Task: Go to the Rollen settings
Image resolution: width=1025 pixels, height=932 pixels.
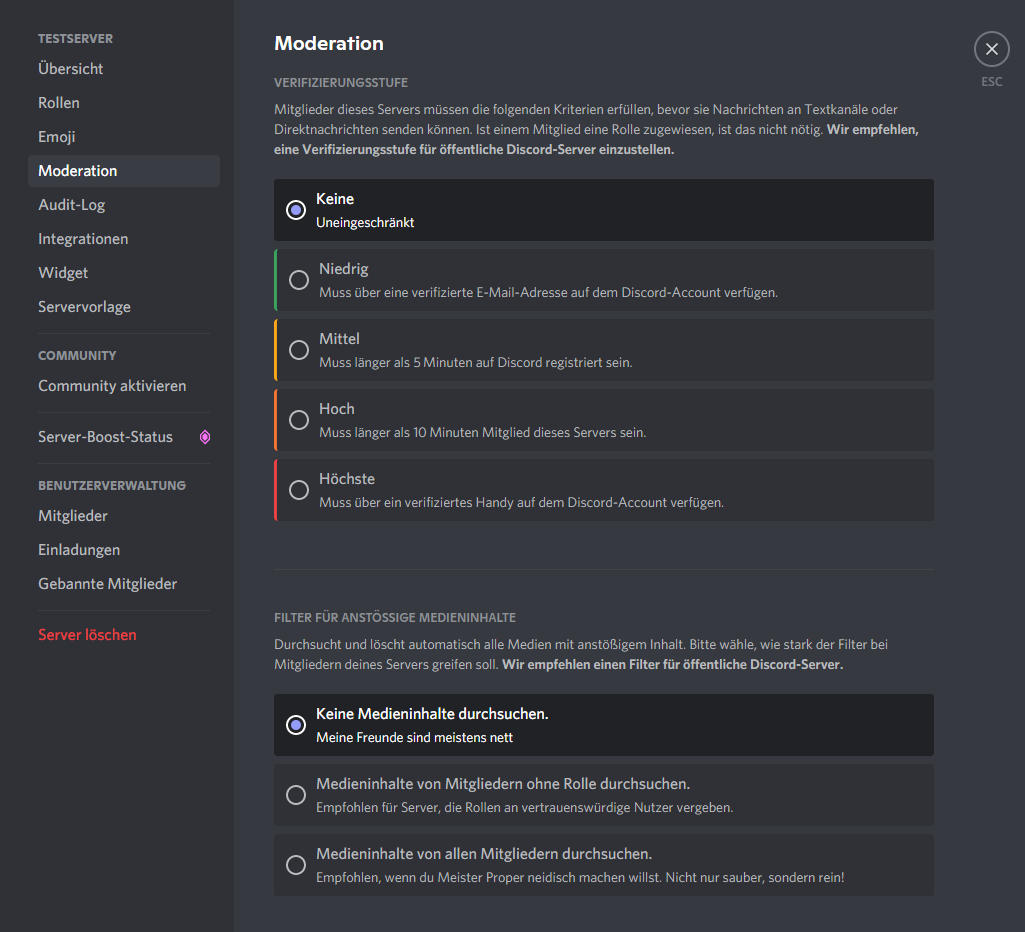Action: click(x=59, y=103)
